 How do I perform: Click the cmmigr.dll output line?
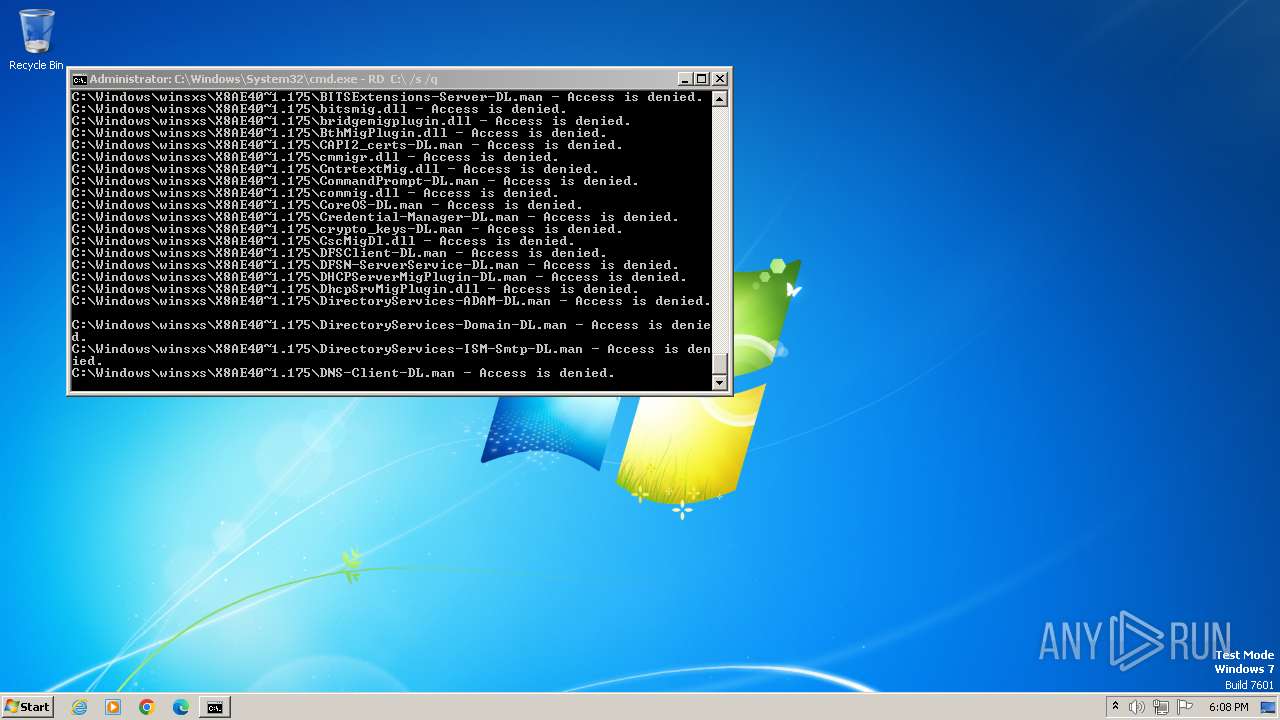click(315, 157)
